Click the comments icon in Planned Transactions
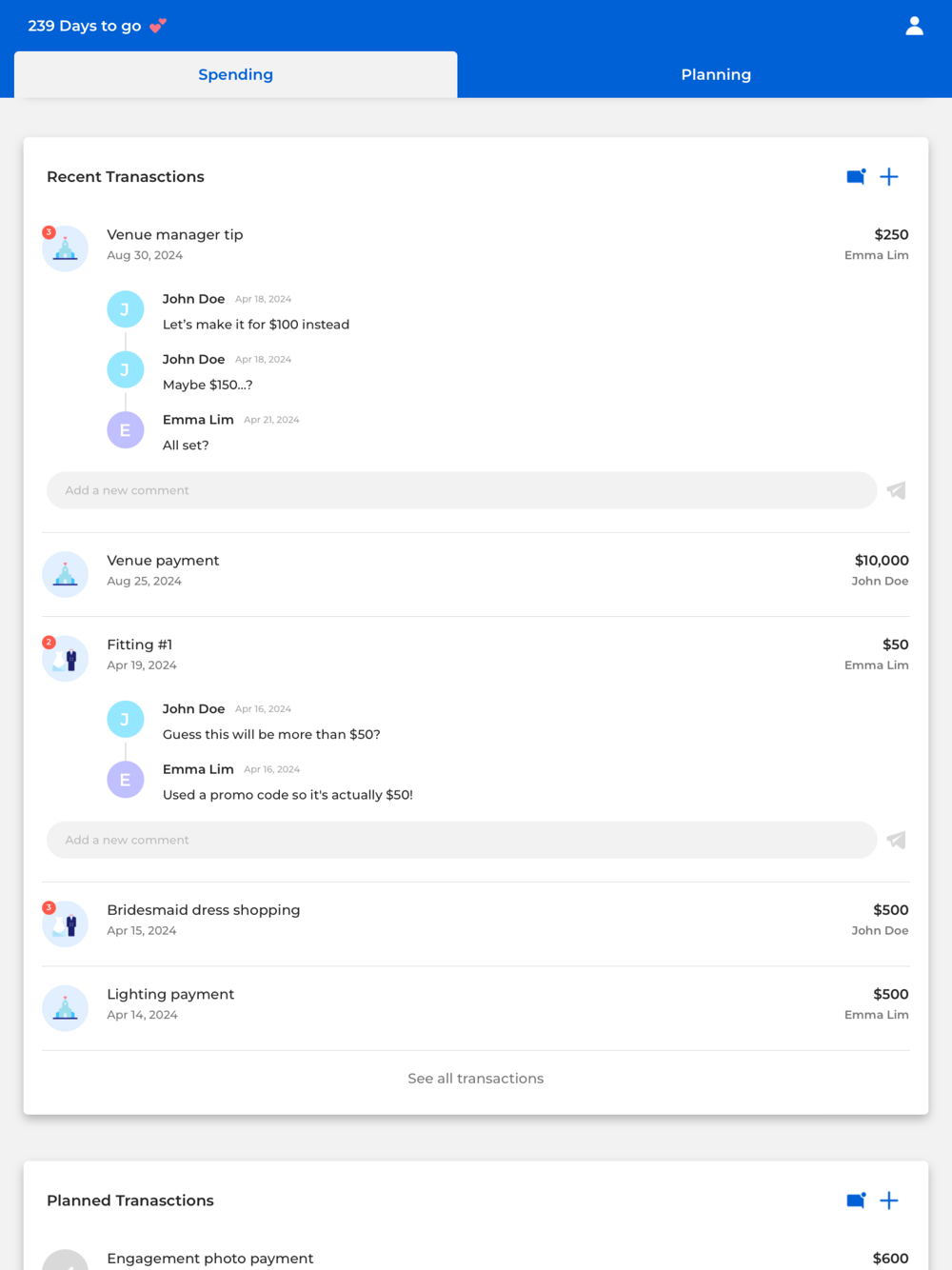The image size is (952, 1270). (x=856, y=1201)
